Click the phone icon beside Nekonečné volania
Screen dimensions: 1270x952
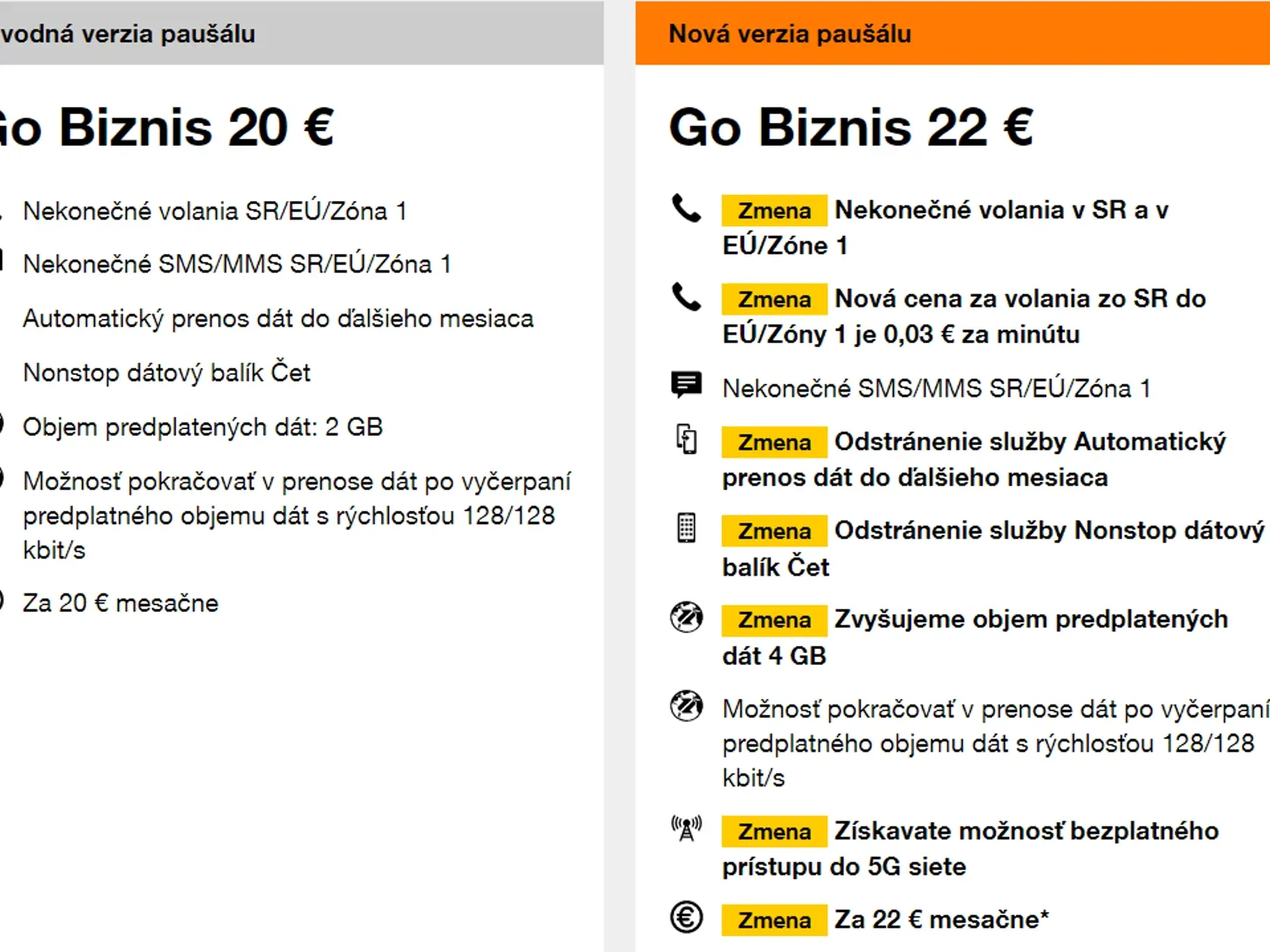[x=686, y=209]
